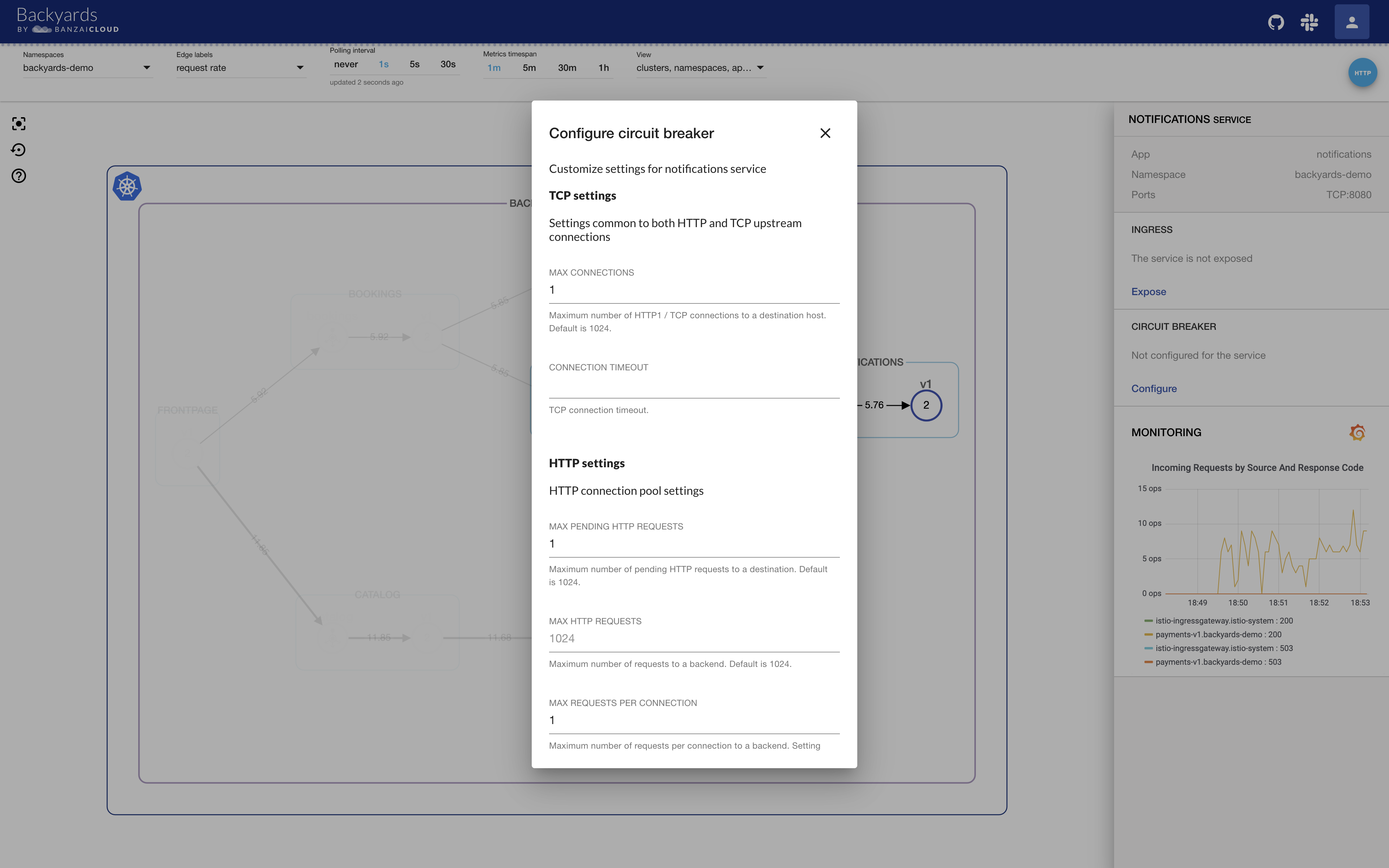Open the help question mark icon

pyautogui.click(x=18, y=176)
